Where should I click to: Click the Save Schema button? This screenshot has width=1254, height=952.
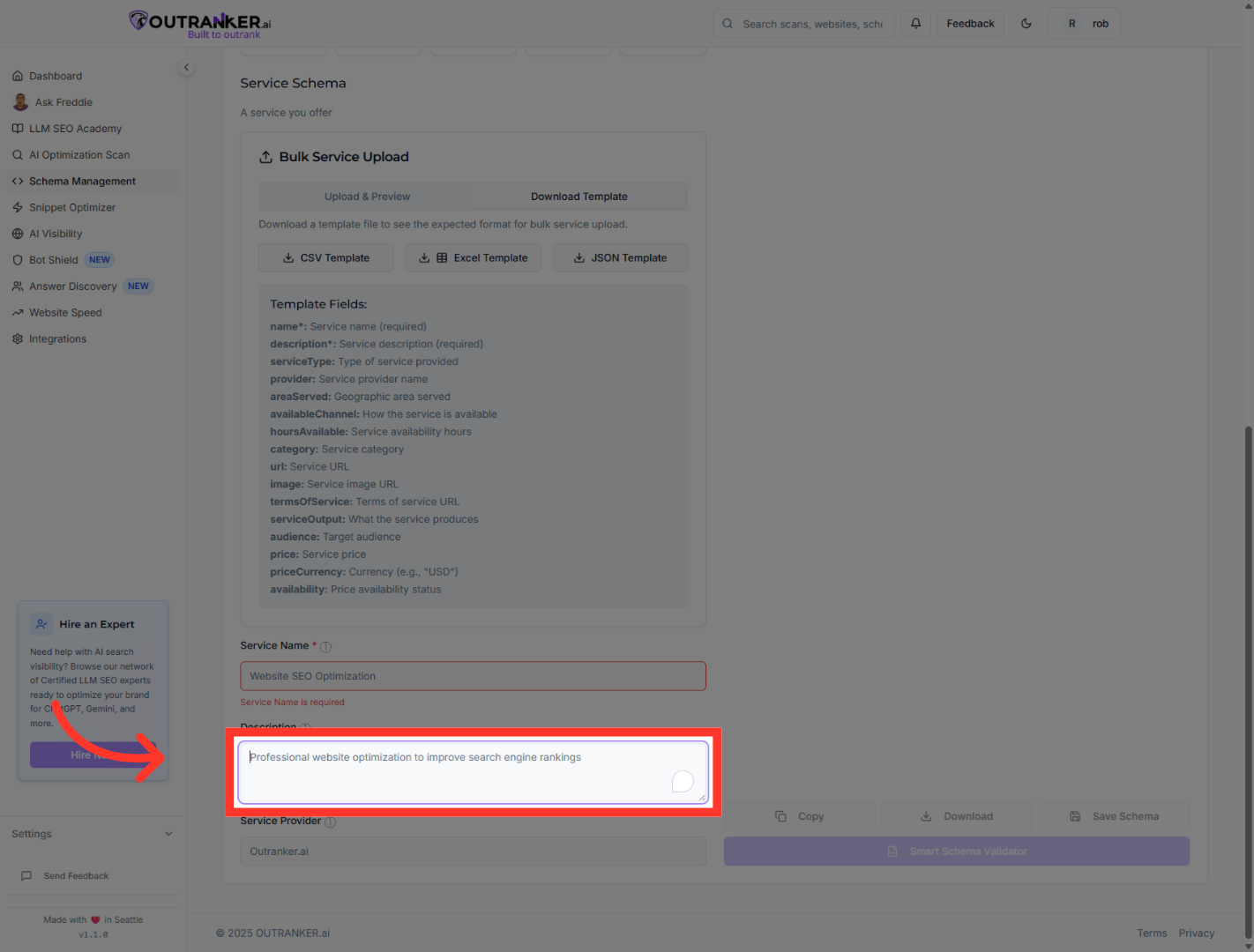point(1114,816)
